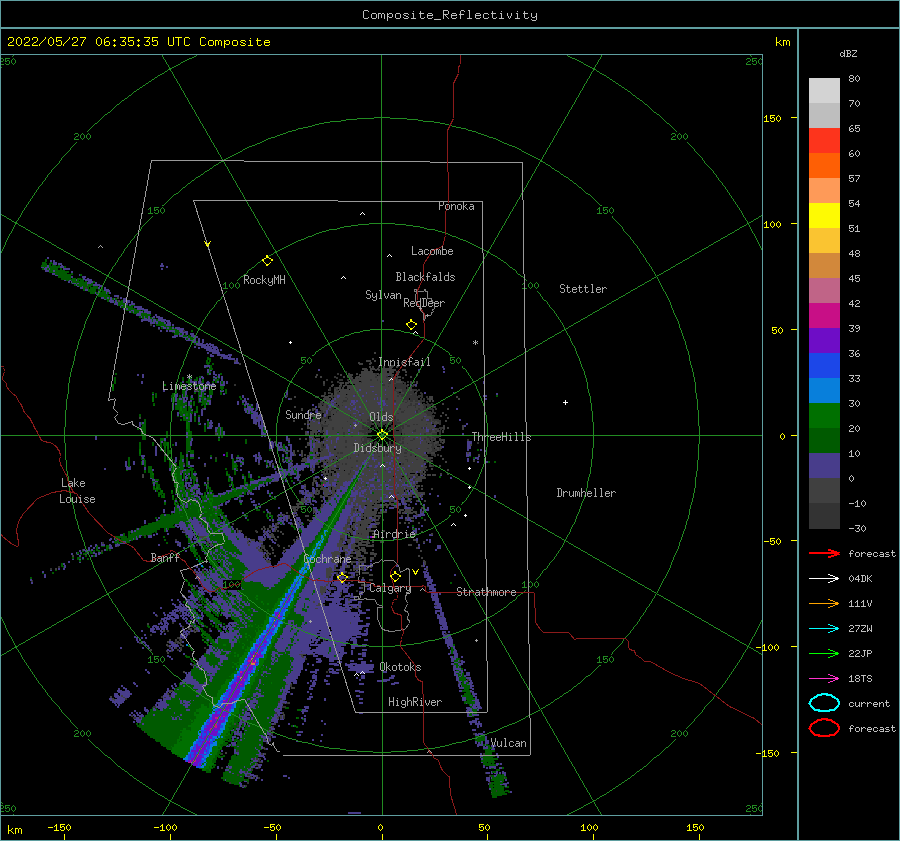900x841 pixels.
Task: Click the 65 dBZ red color swatch
Action: [824, 141]
